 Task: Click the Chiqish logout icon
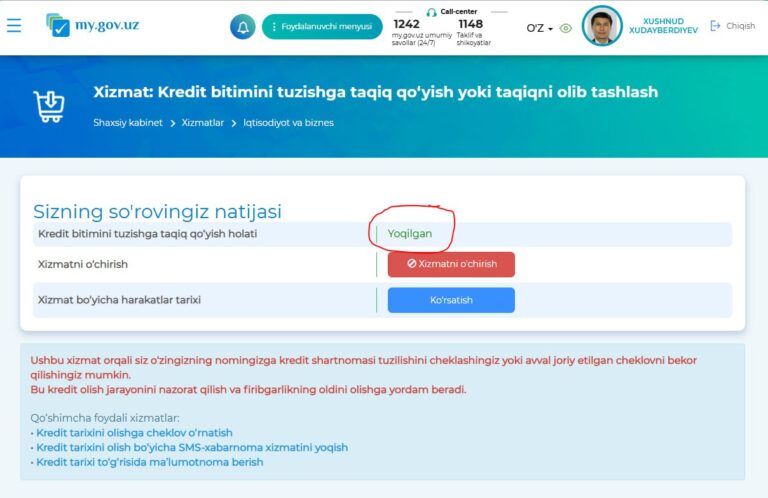(x=715, y=26)
